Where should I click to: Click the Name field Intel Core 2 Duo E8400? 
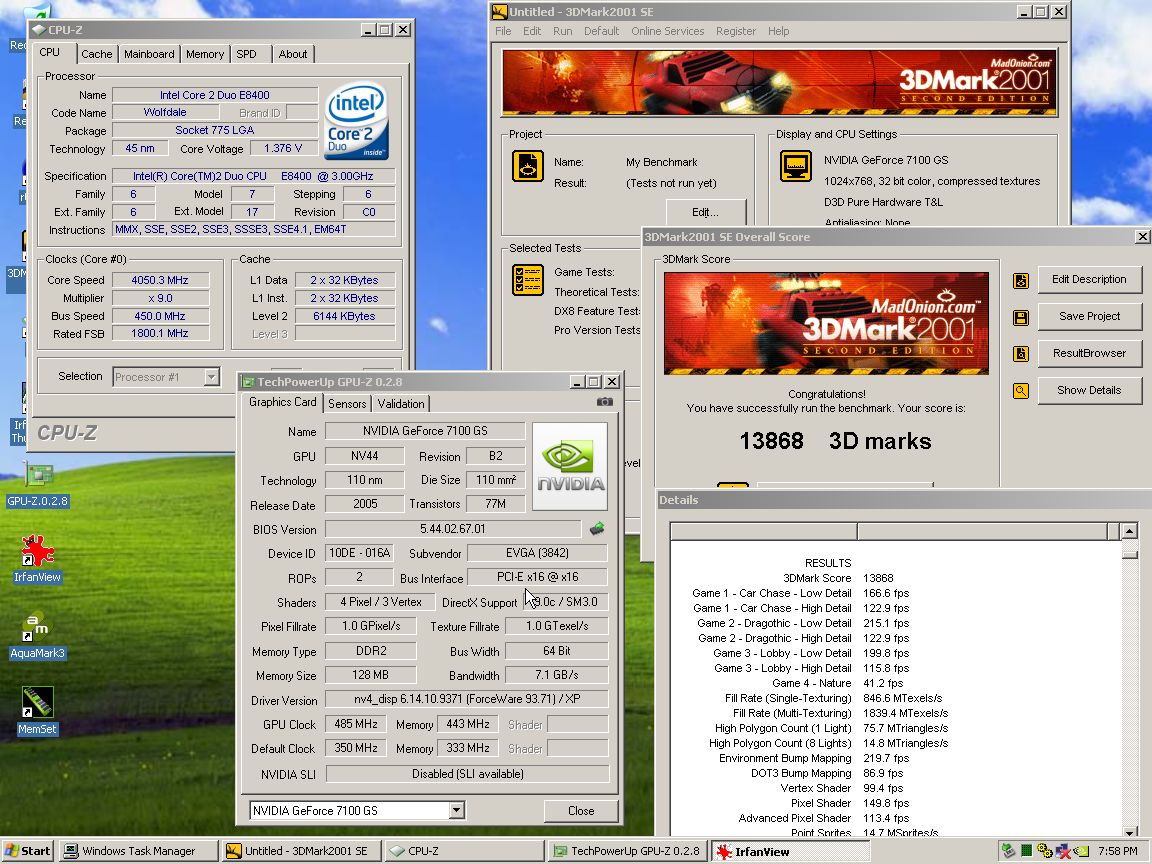[x=215, y=95]
